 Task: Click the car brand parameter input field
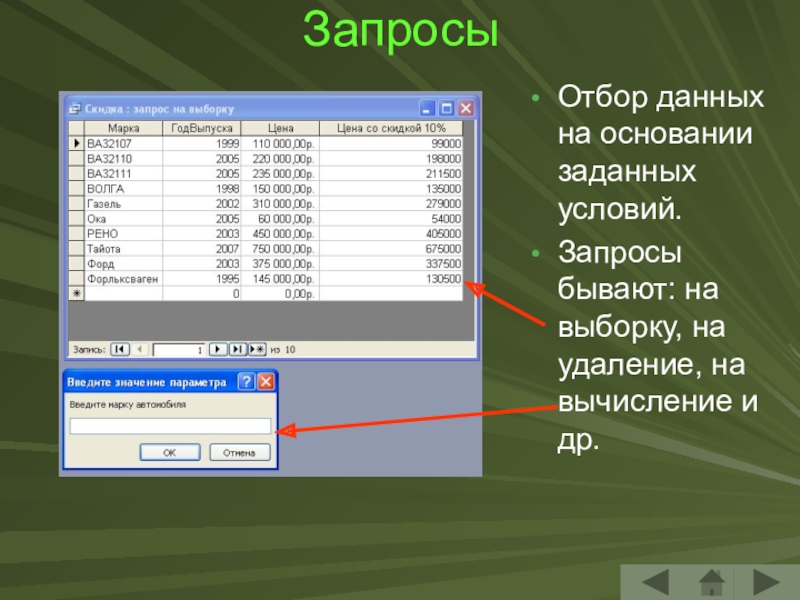click(x=169, y=426)
